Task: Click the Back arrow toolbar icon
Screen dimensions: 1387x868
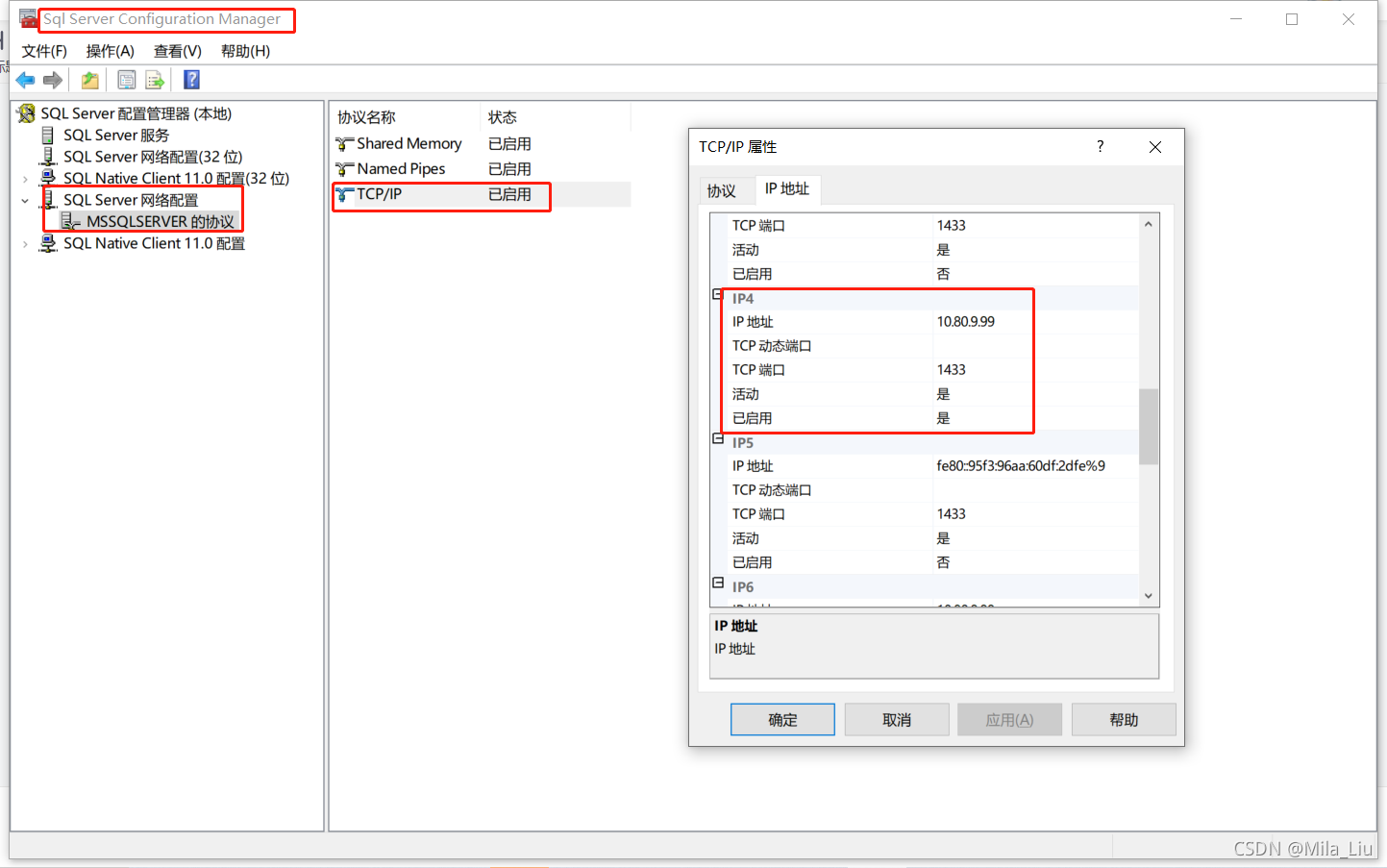Action: coord(26,80)
